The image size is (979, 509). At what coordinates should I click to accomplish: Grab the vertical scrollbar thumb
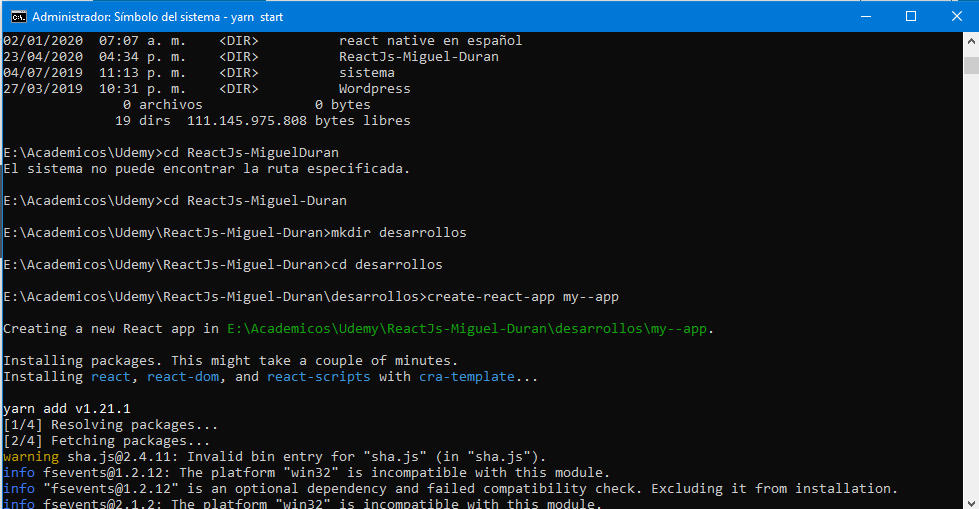(x=971, y=66)
